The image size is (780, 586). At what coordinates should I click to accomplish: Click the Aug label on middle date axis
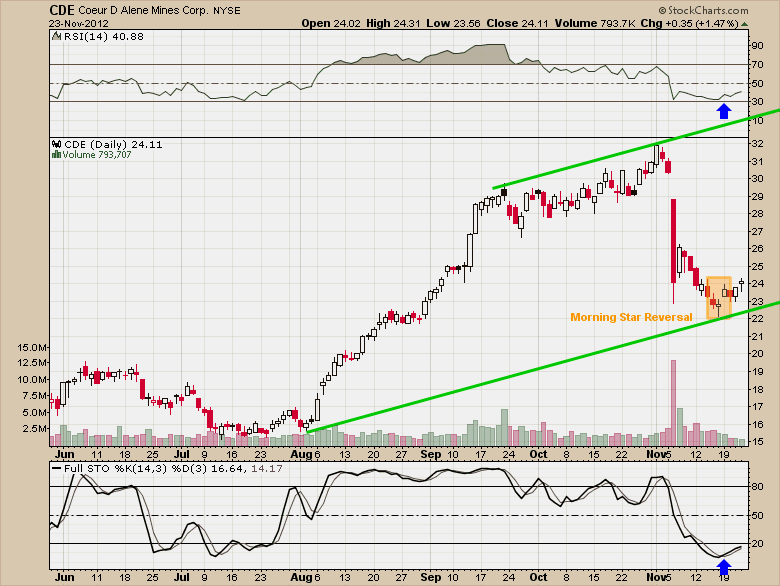301,454
